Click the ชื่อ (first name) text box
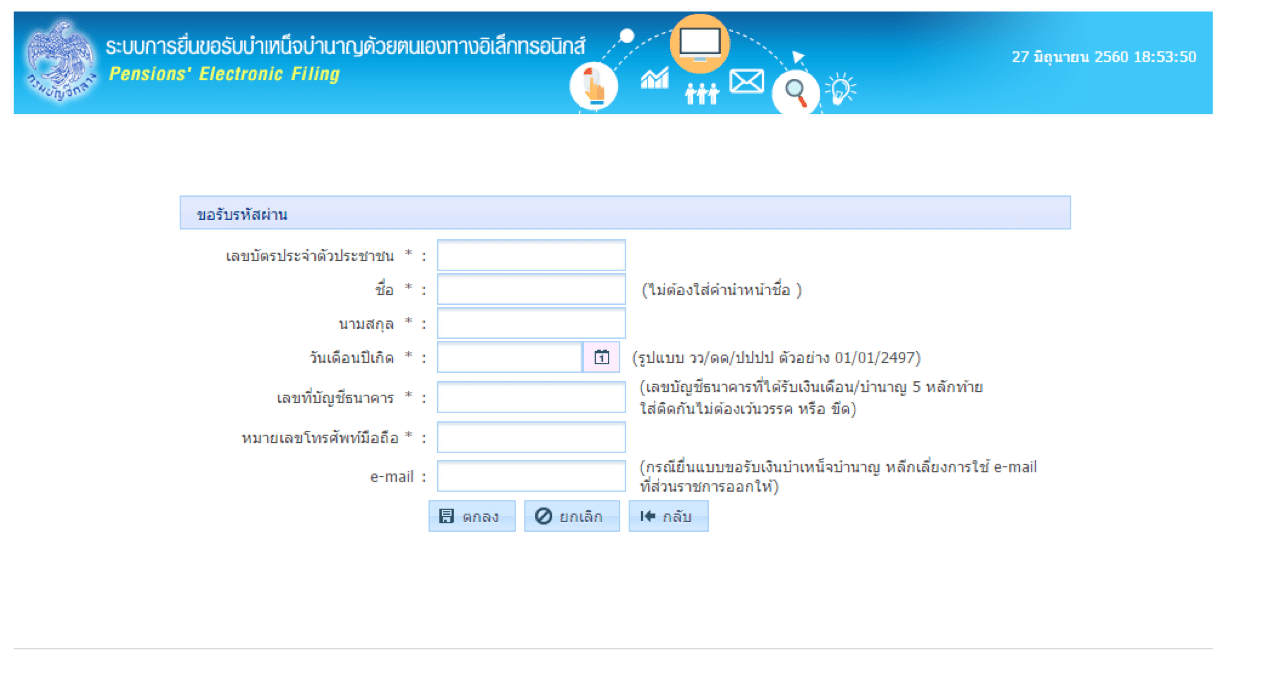 531,290
